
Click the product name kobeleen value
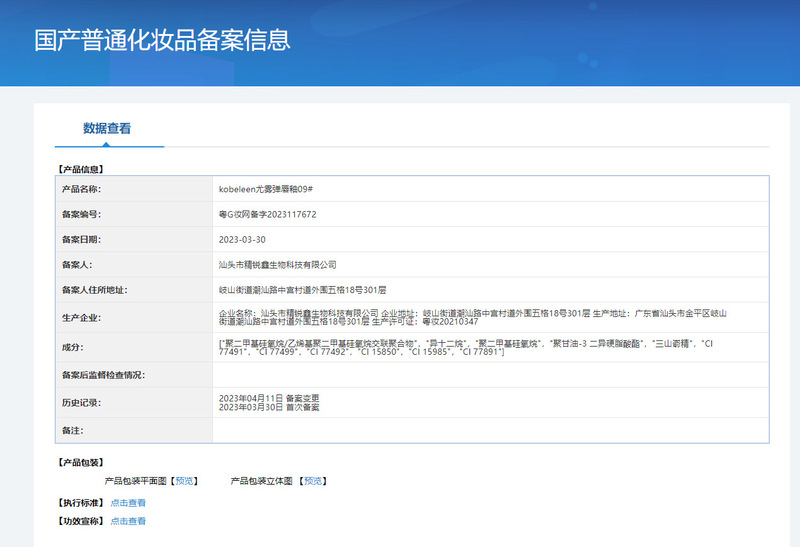[x=268, y=188]
